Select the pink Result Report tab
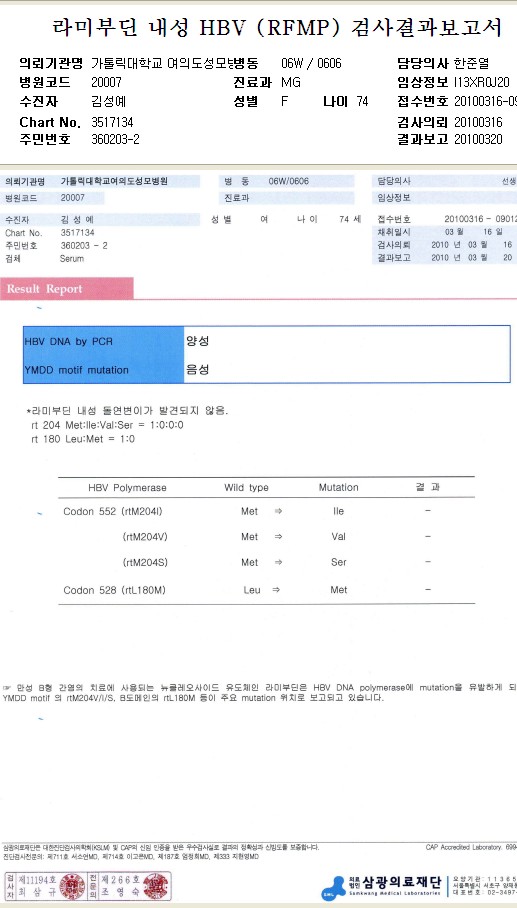Image resolution: width=517 pixels, height=908 pixels. coord(67,288)
